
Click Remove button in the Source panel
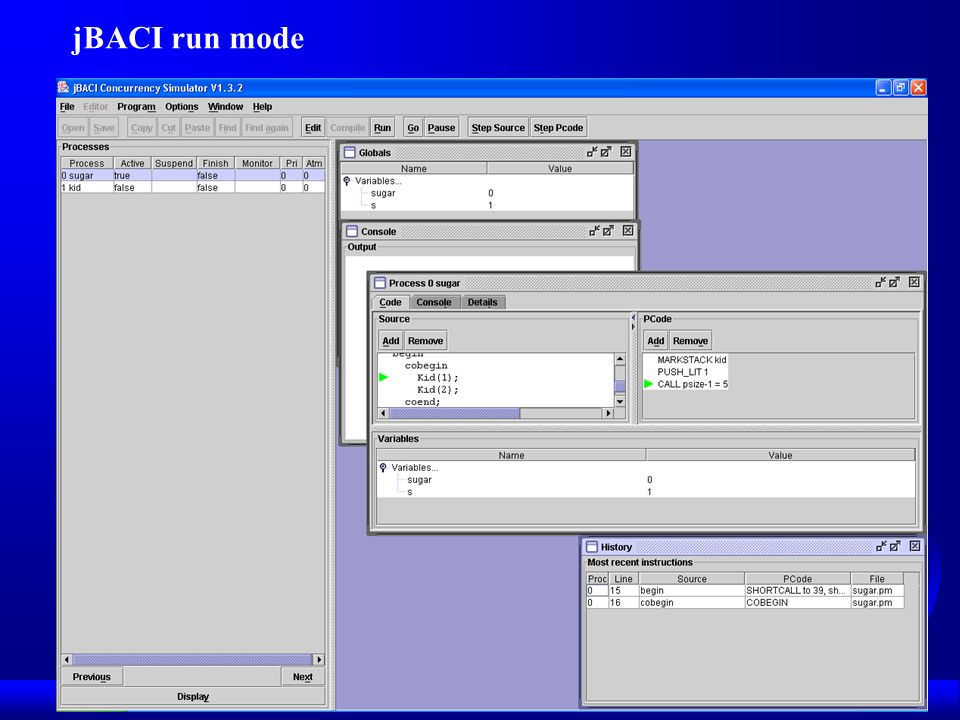click(426, 340)
